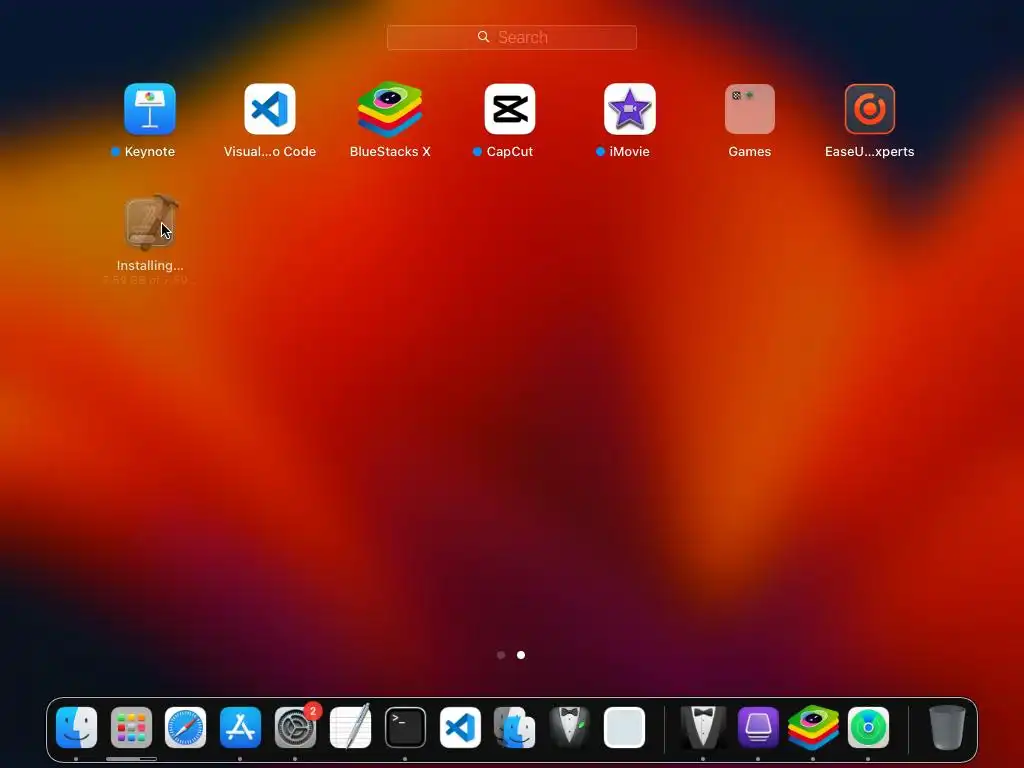This screenshot has width=1024, height=768.
Task: Open the purple Apple Configurator icon in the Dock
Action: click(x=758, y=727)
